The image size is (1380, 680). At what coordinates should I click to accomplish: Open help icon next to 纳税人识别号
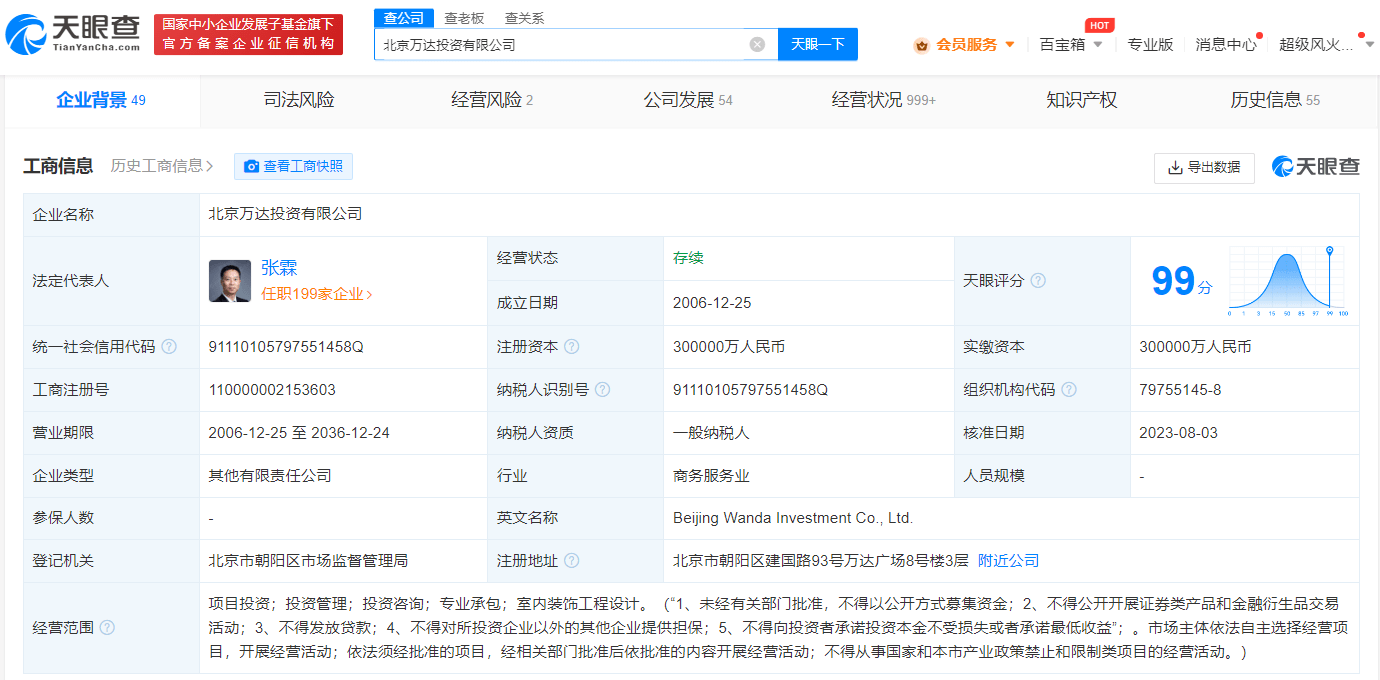[602, 390]
